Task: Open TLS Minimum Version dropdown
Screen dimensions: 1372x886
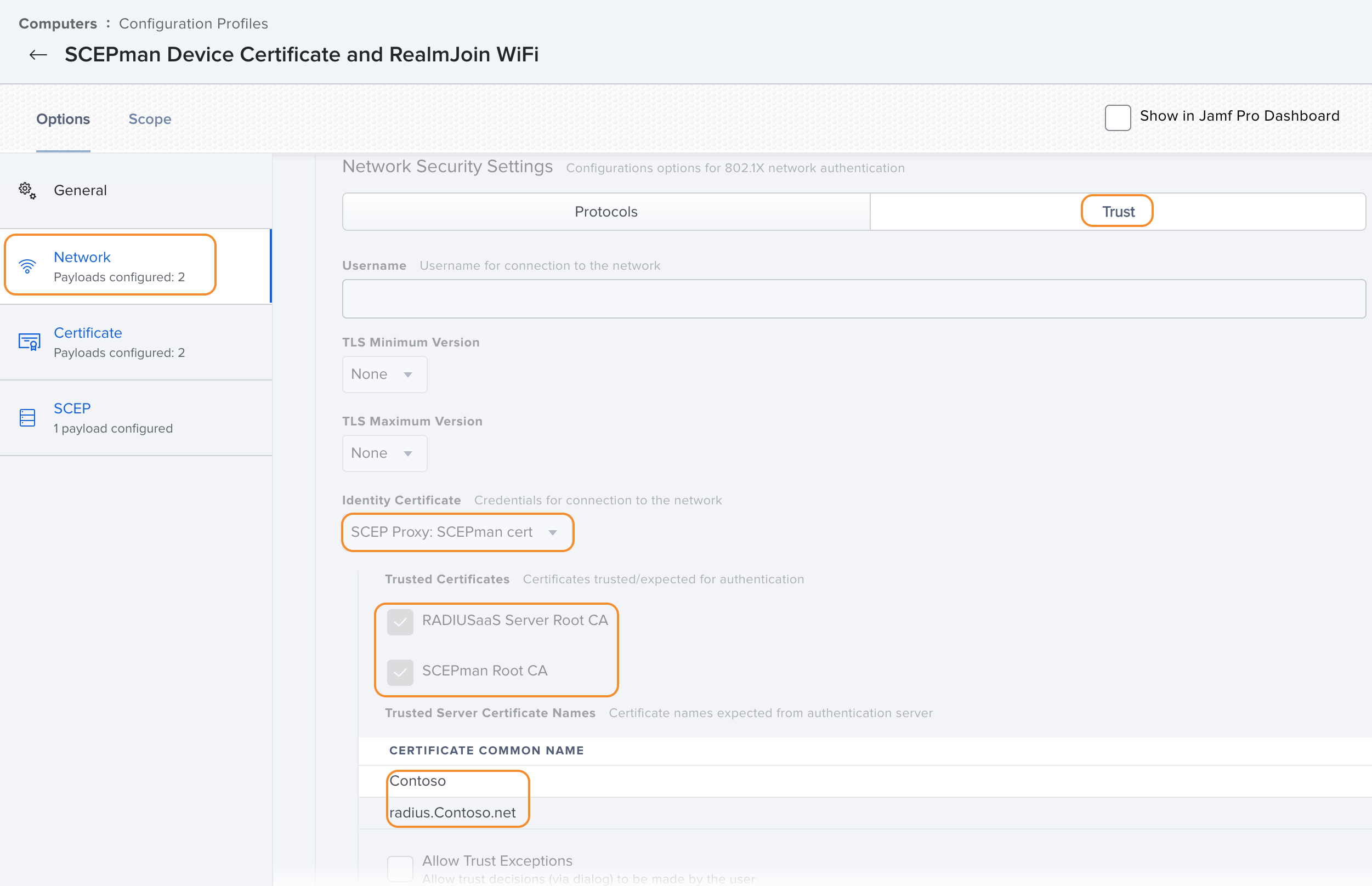Action: click(x=384, y=374)
